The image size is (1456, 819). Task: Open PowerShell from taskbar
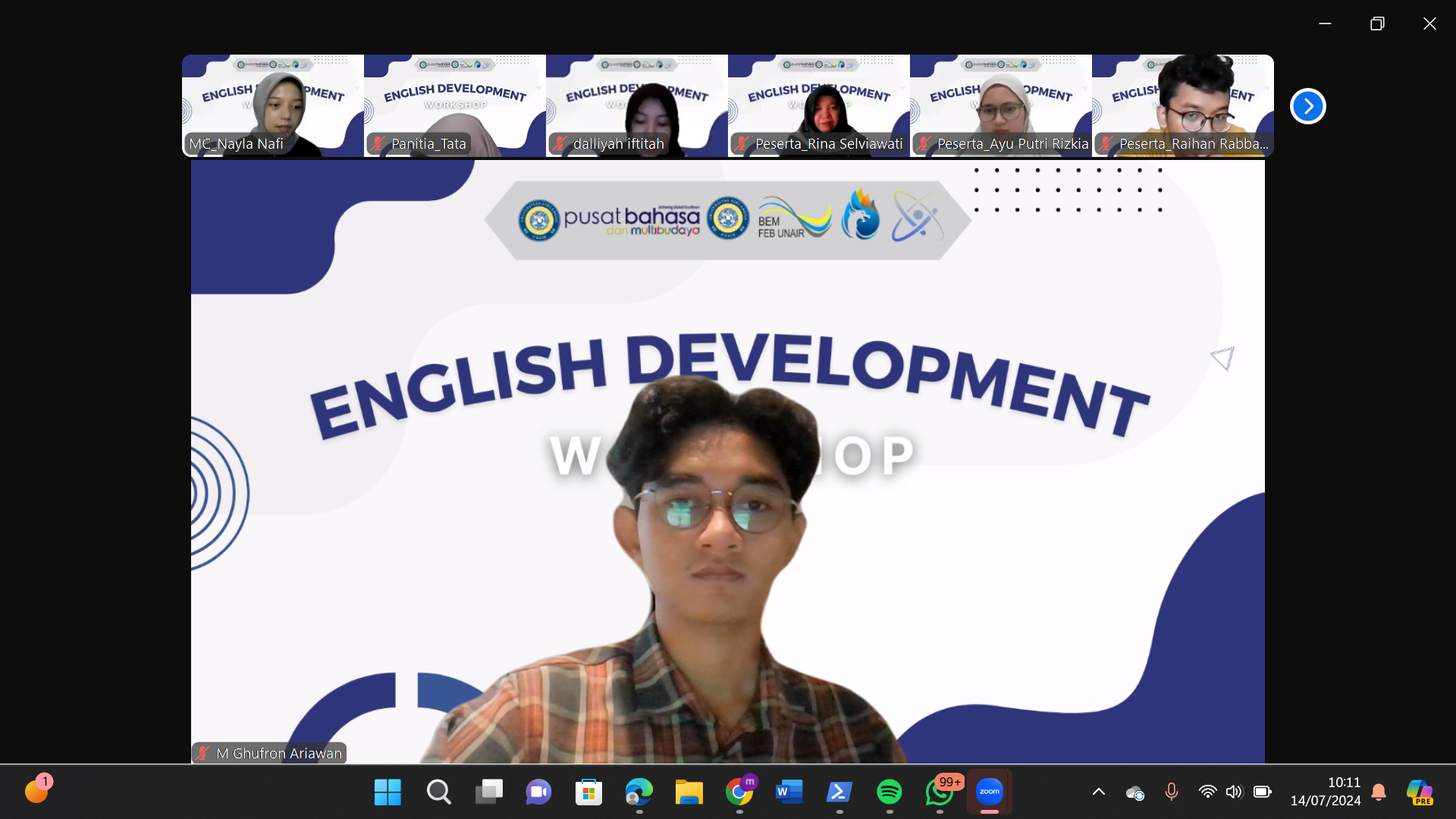pos(839,792)
